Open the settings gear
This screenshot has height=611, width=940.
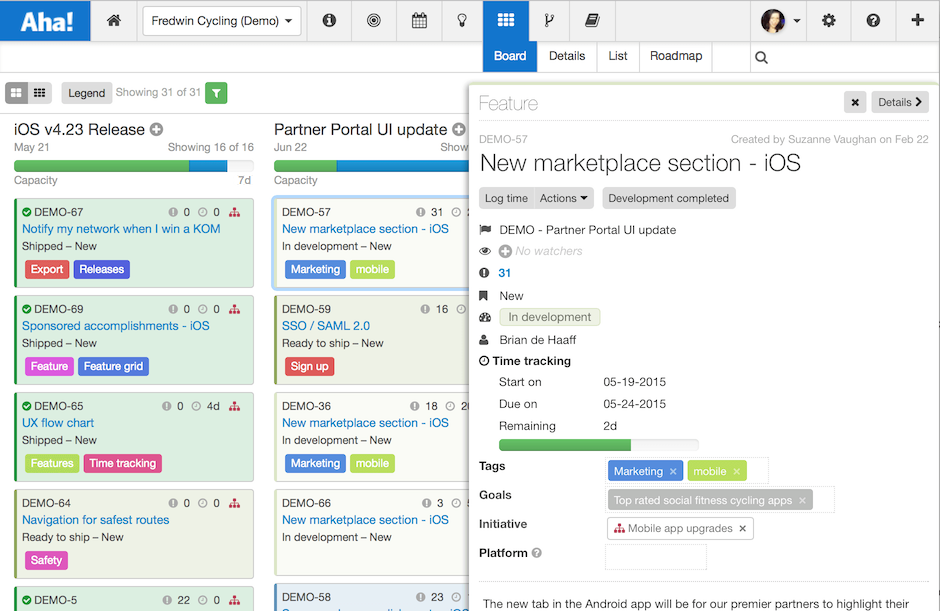tap(828, 21)
